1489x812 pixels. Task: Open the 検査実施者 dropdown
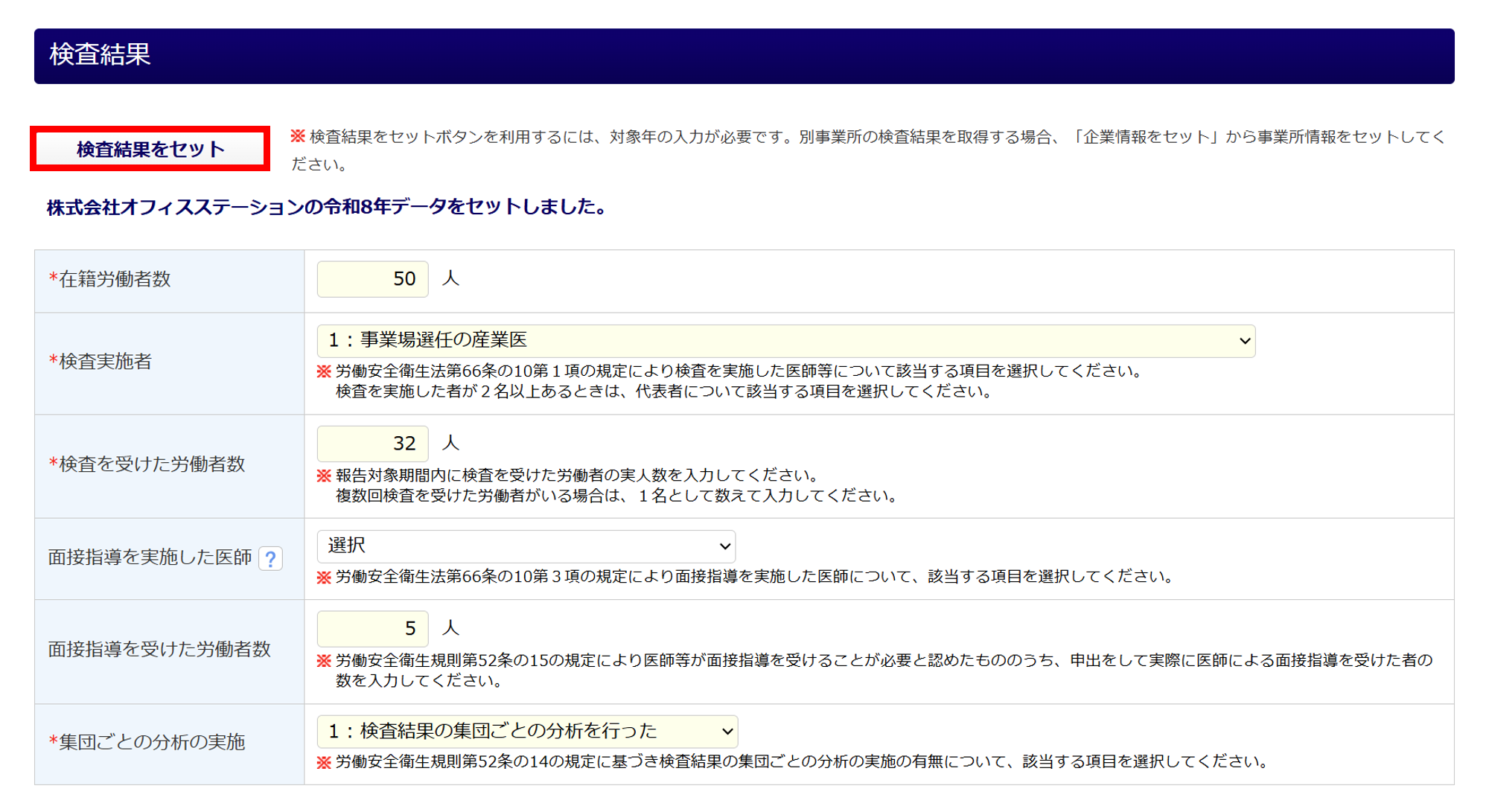point(785,341)
